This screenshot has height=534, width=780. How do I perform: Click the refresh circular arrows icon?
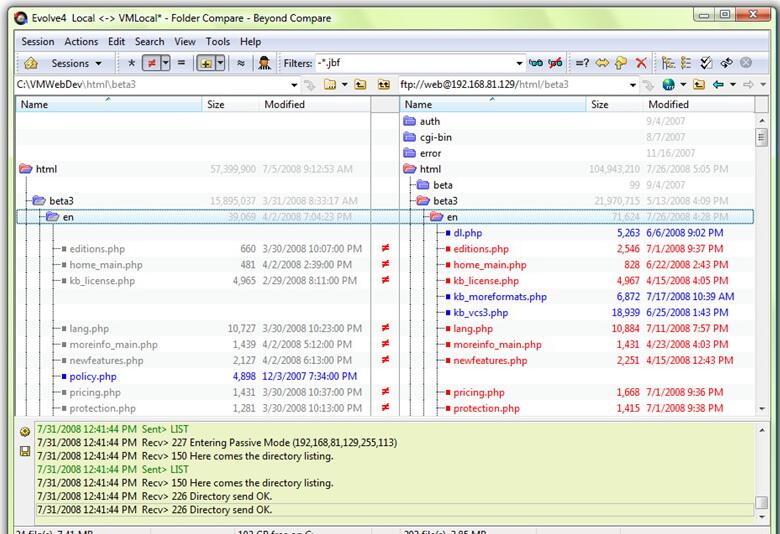[x=726, y=63]
